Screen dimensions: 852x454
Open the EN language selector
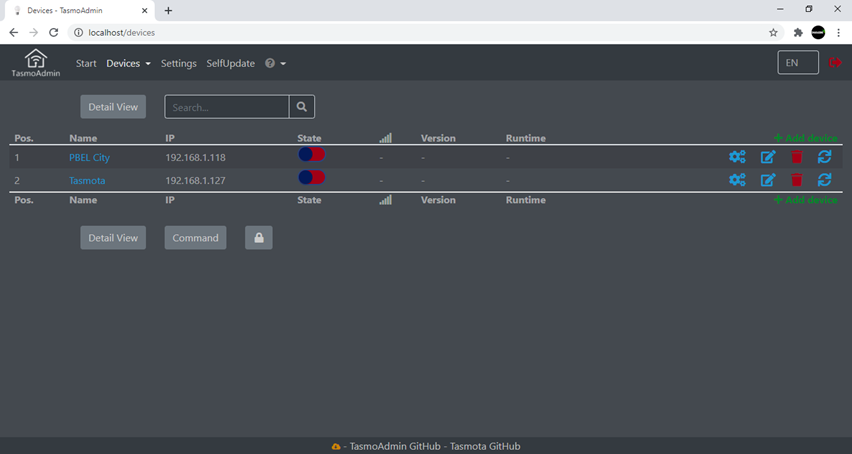click(798, 62)
